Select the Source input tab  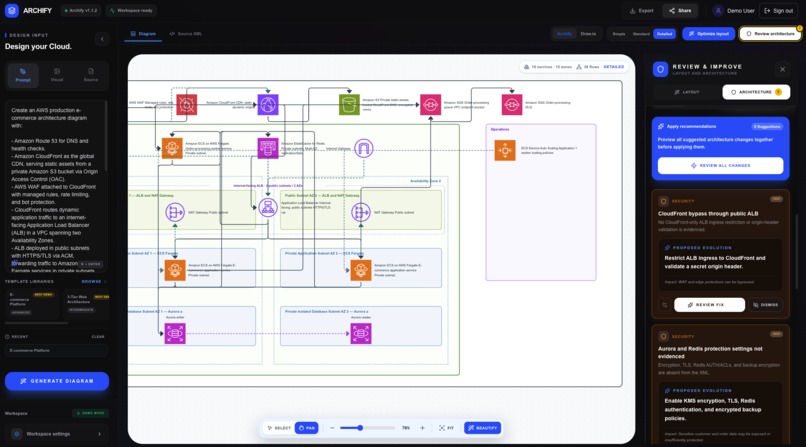click(x=90, y=75)
